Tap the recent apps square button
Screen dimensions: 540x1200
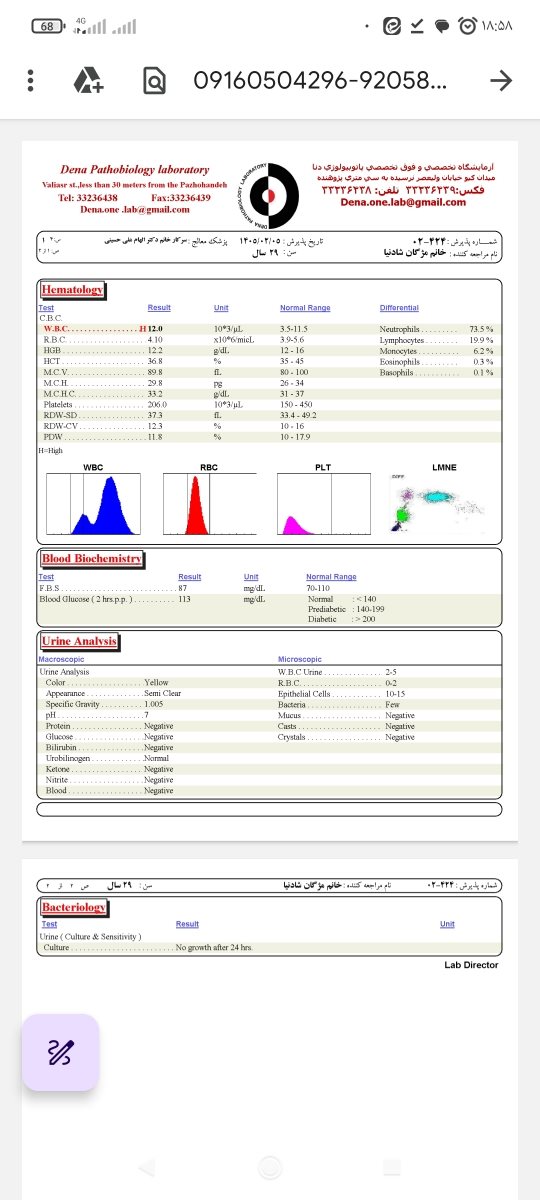(x=392, y=1166)
